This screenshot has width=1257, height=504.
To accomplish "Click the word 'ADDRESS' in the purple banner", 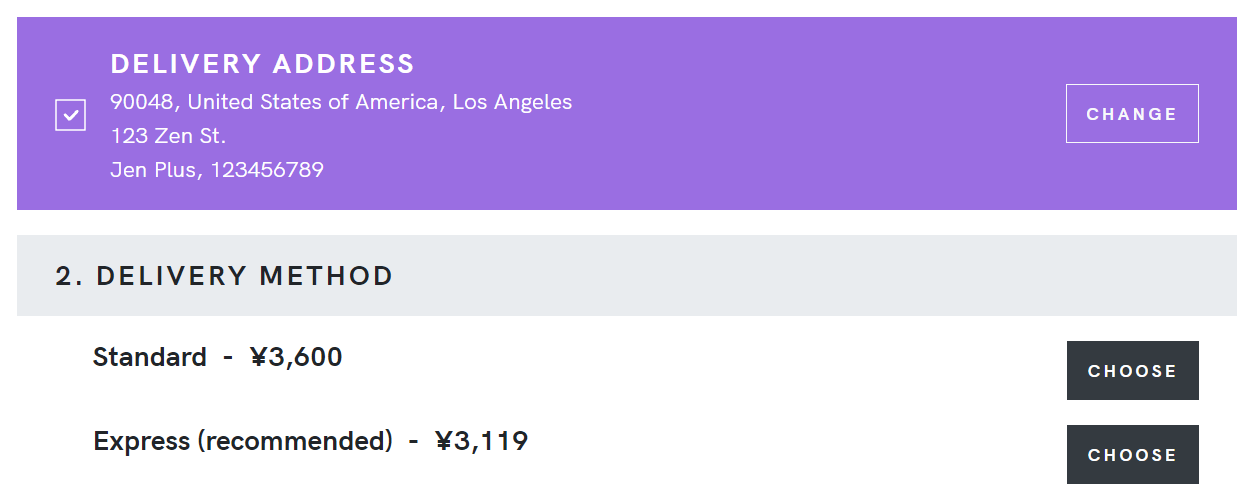I will click(343, 64).
